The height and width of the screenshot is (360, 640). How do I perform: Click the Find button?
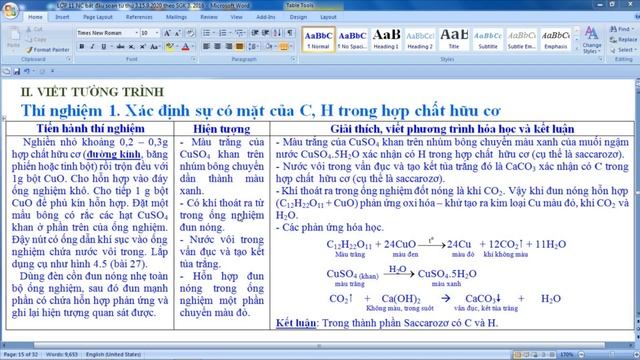[x=622, y=29]
